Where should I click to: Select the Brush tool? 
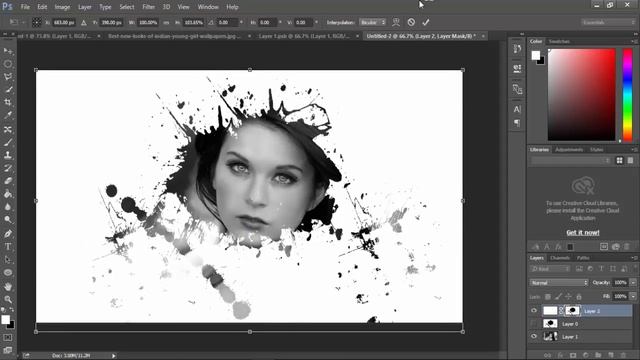(x=8, y=142)
